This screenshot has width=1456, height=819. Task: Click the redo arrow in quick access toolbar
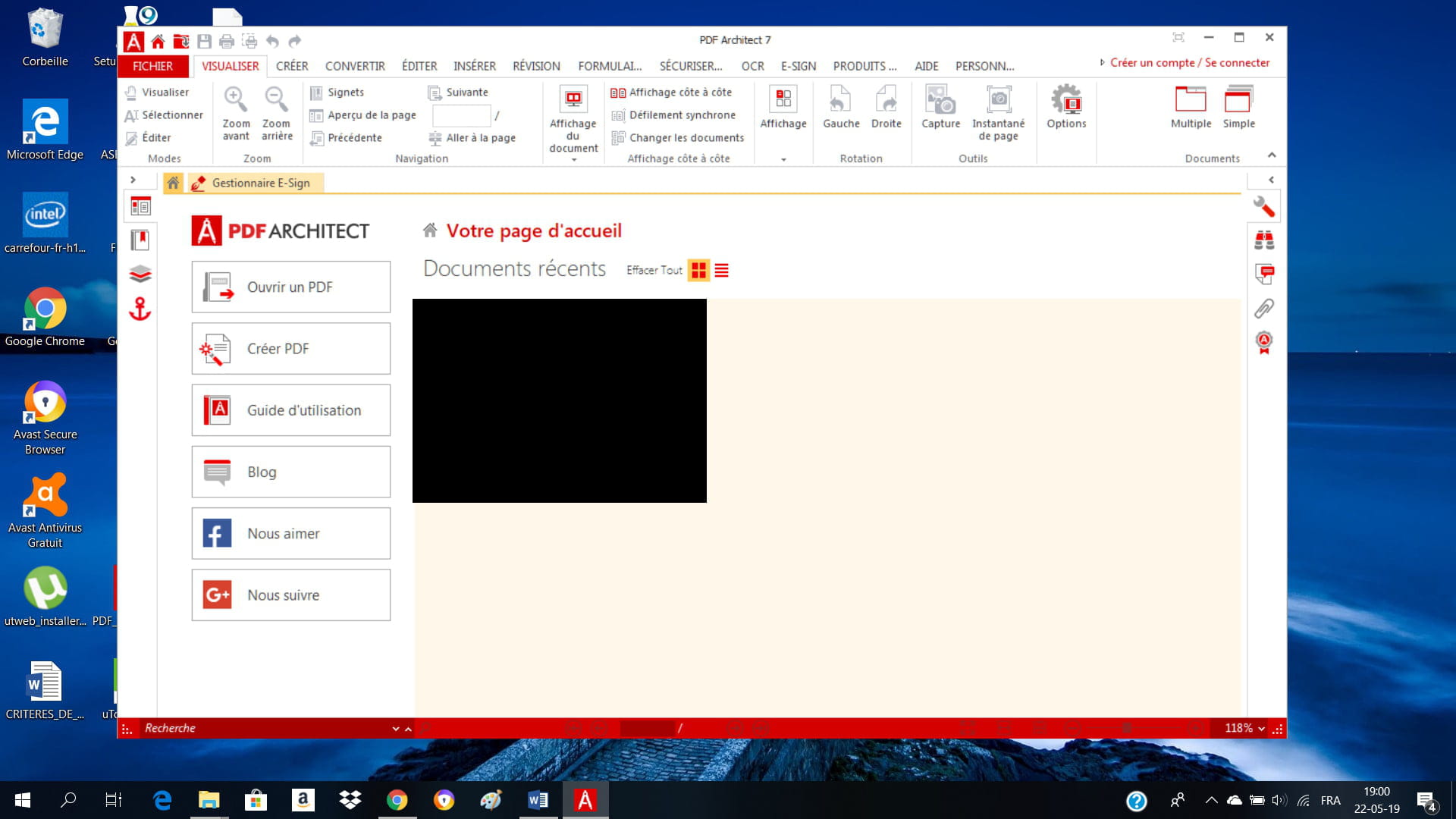295,41
